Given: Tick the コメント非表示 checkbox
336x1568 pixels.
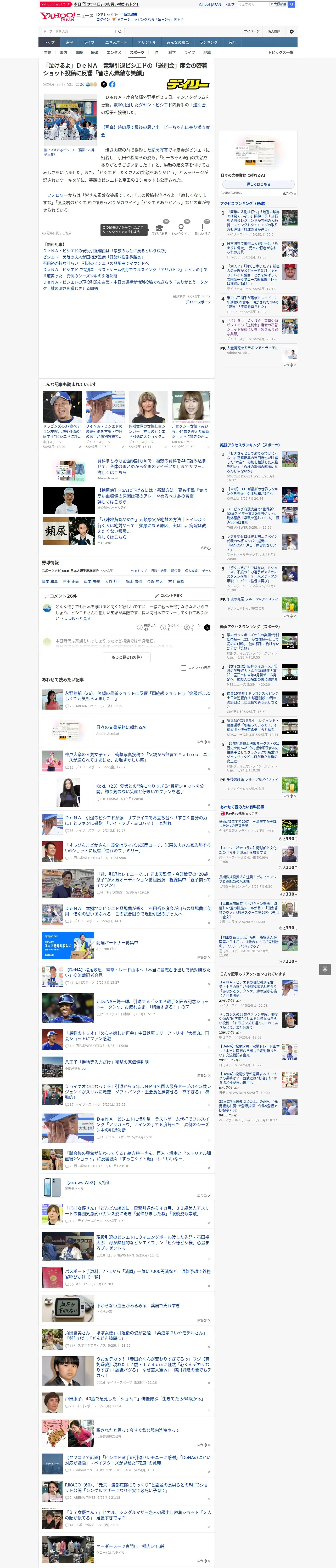Looking at the screenshot, I should tap(183, 668).
